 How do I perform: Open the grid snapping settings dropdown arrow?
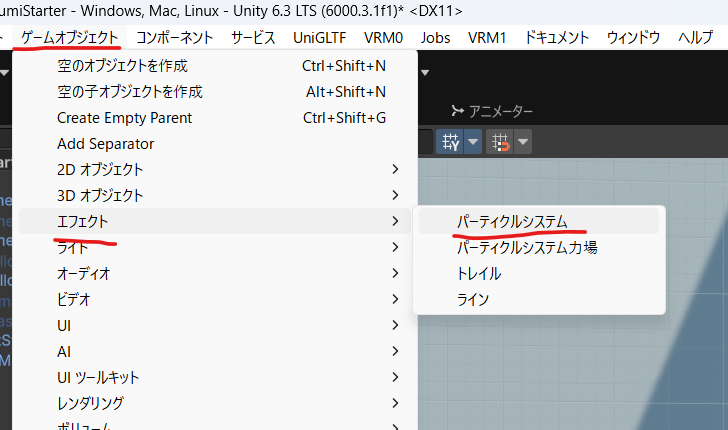(x=522, y=142)
